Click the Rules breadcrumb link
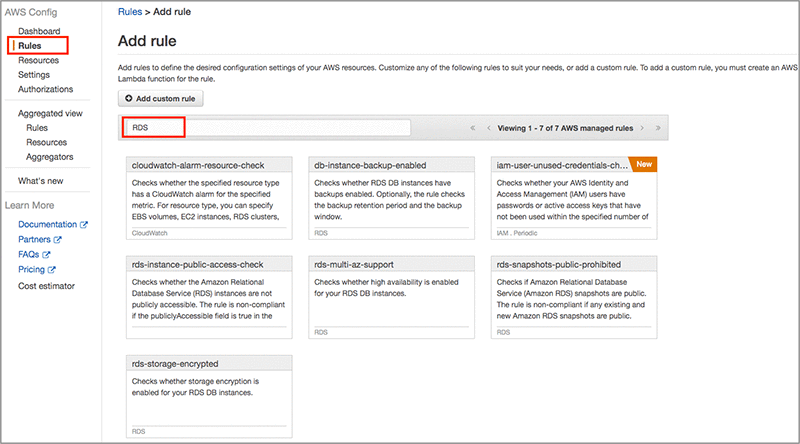Viewport: 800px width, 444px height. point(130,12)
